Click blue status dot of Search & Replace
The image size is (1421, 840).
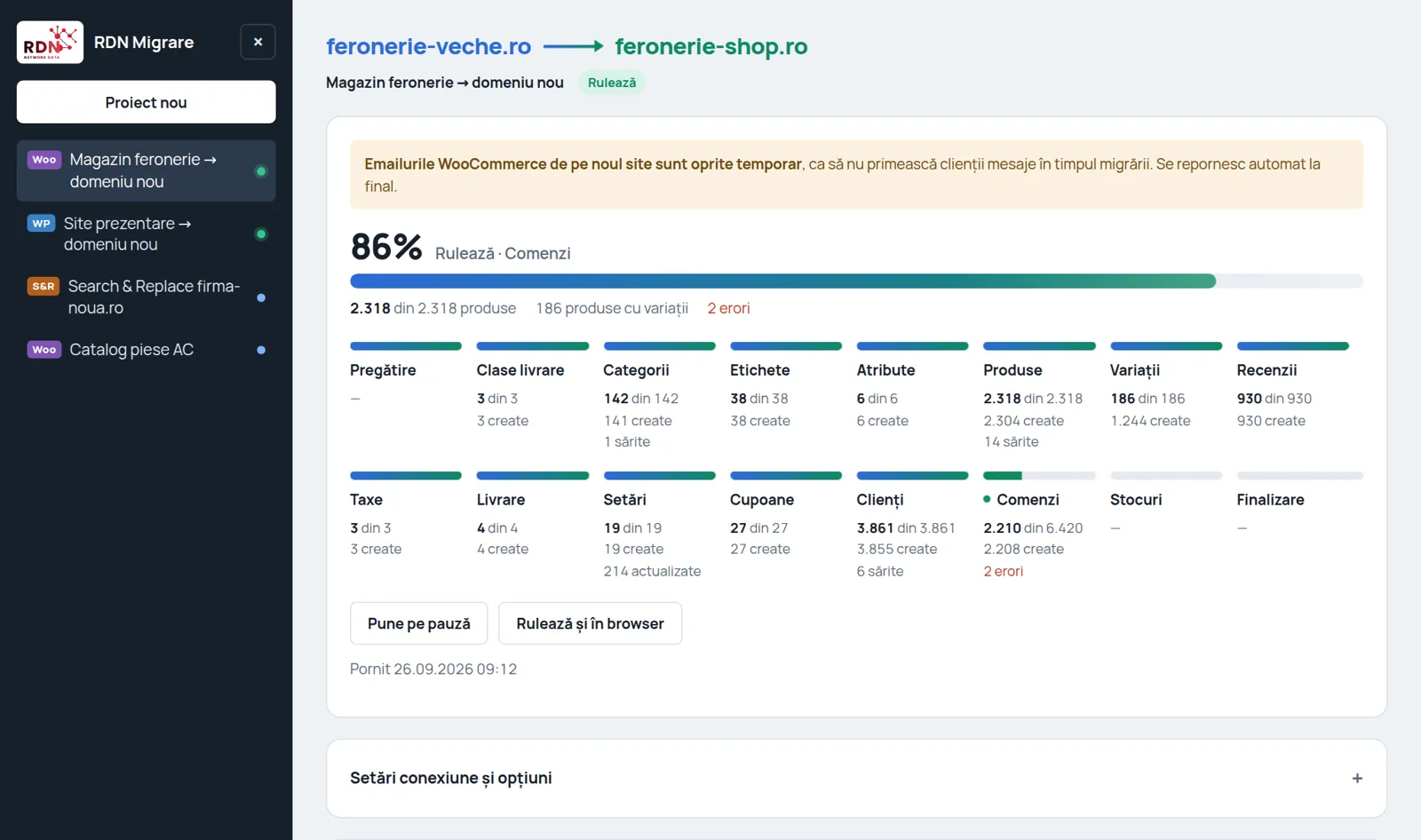click(261, 297)
